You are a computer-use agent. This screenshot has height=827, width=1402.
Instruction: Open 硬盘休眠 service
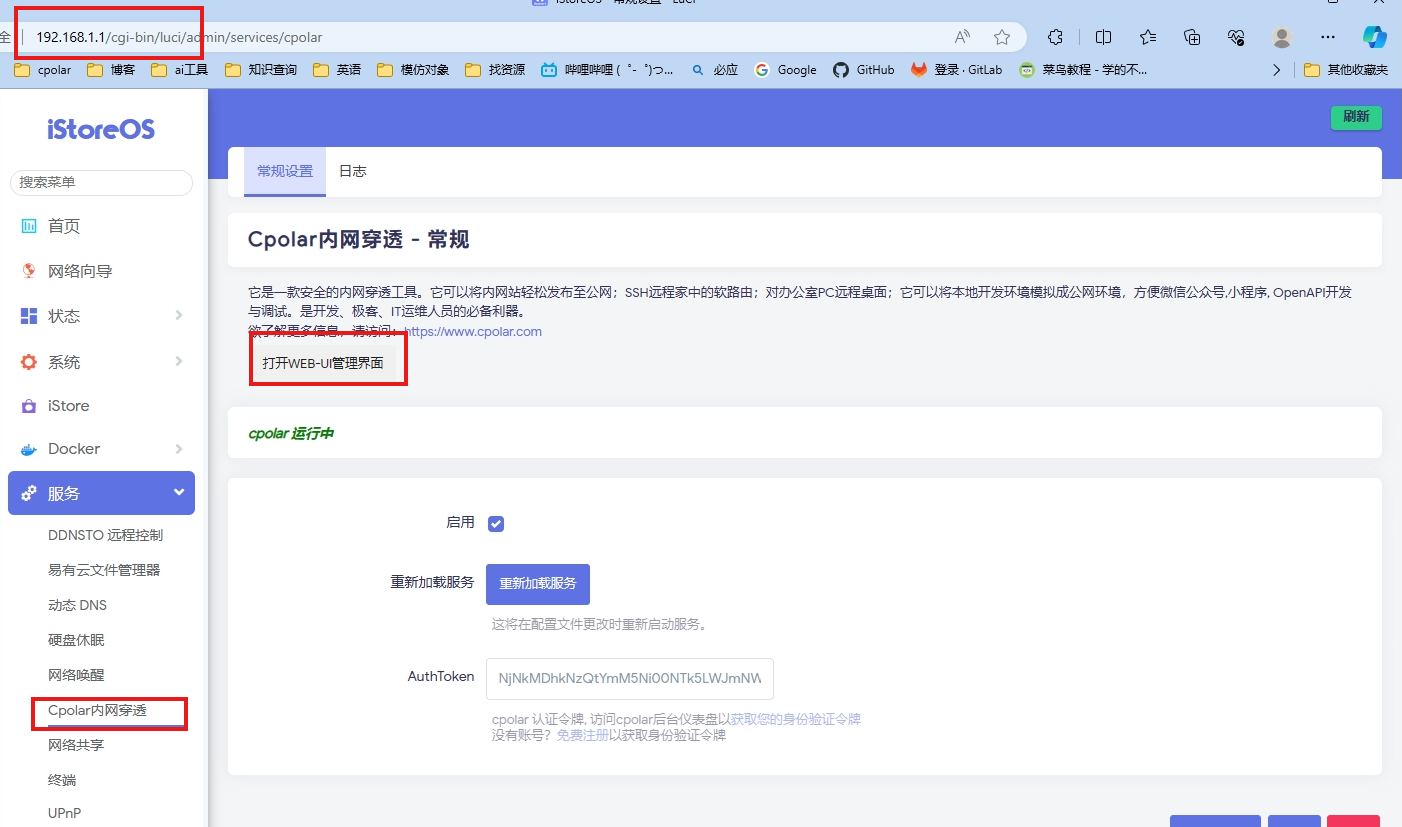tap(76, 640)
